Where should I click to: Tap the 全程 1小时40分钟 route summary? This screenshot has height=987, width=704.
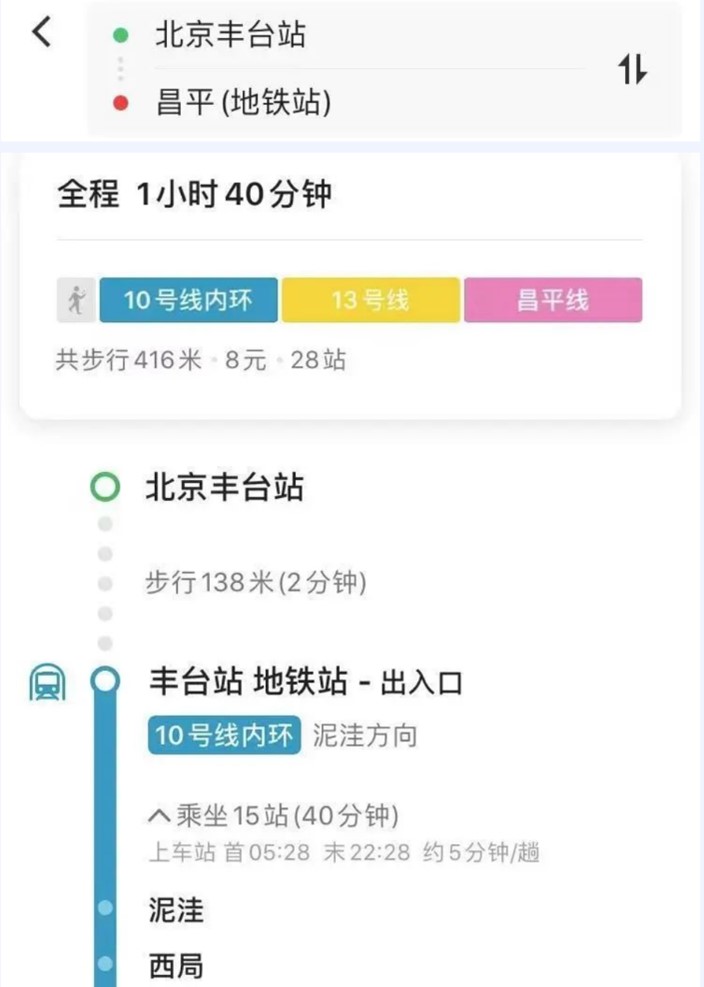click(194, 196)
